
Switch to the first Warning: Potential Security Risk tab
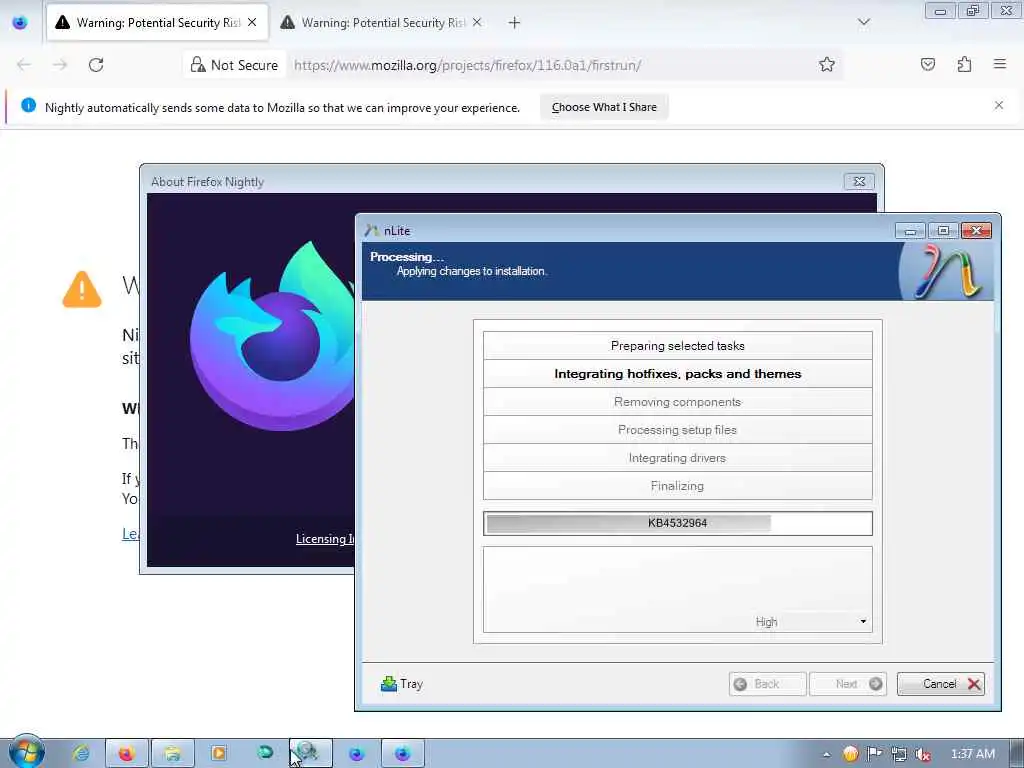click(157, 23)
